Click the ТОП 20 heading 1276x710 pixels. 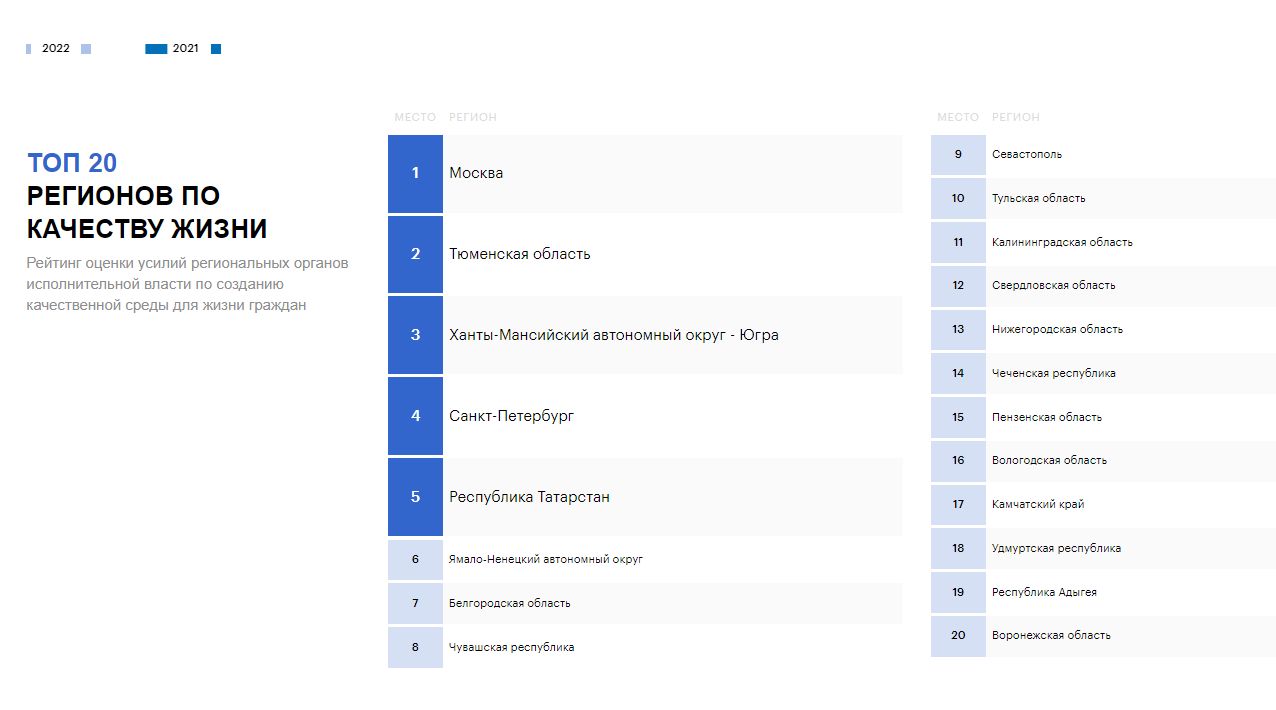pos(72,163)
